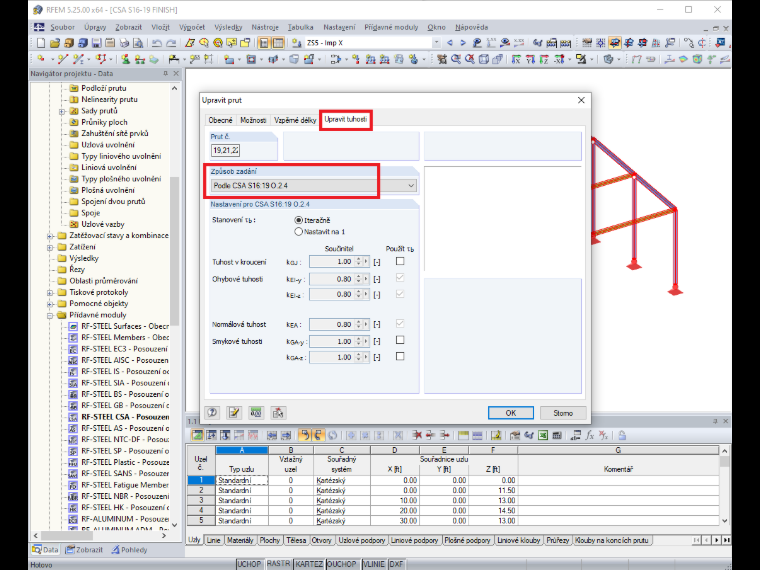Expand the Sady prutů tree node
This screenshot has width=760, height=570.
point(62,111)
